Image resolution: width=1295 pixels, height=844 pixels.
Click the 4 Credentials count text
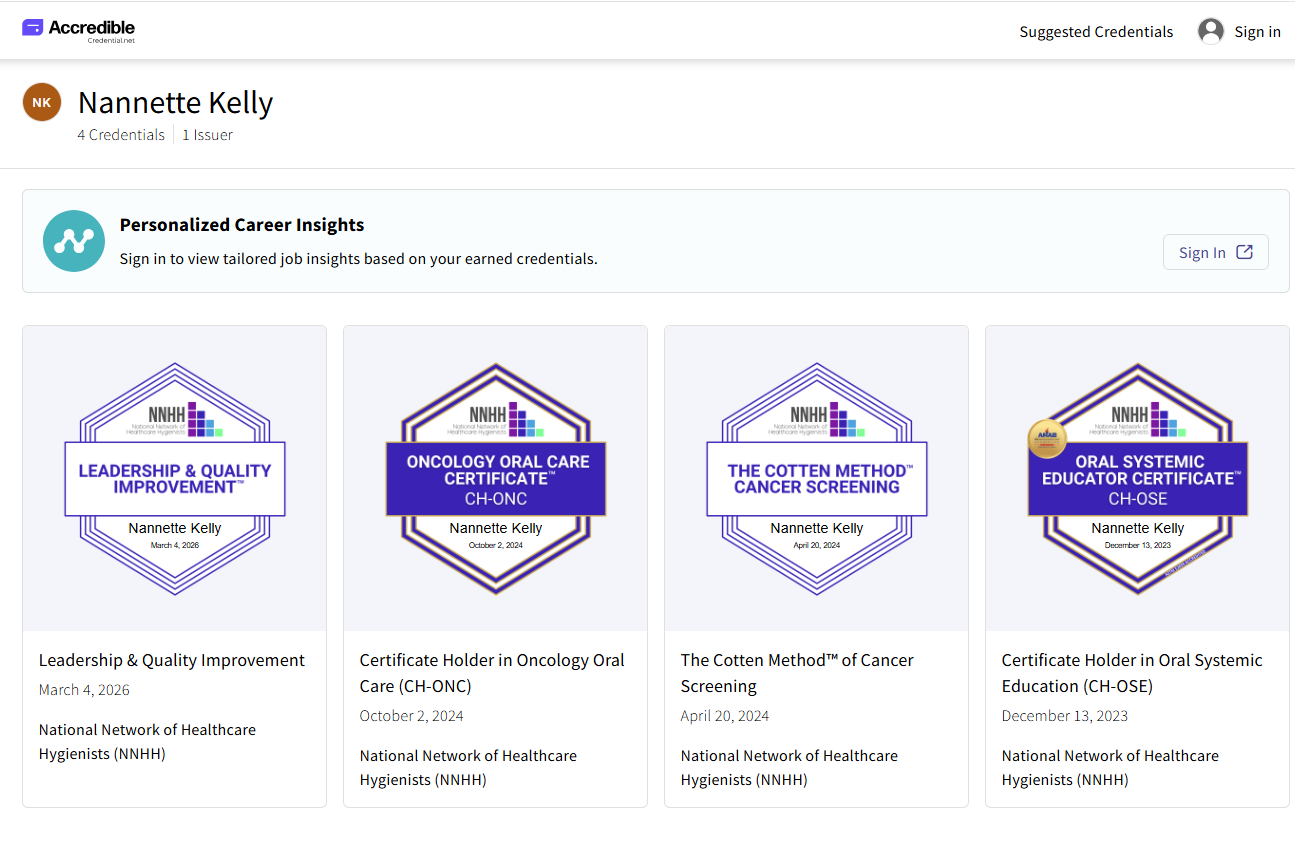coord(121,135)
